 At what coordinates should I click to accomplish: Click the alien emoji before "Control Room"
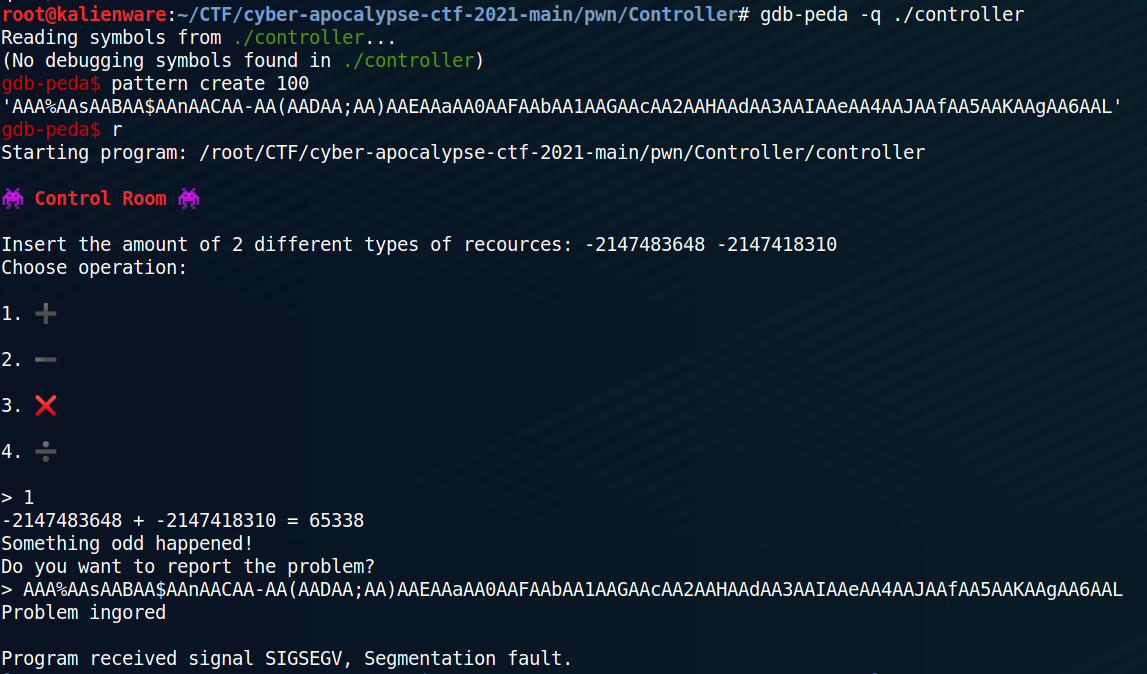13,198
